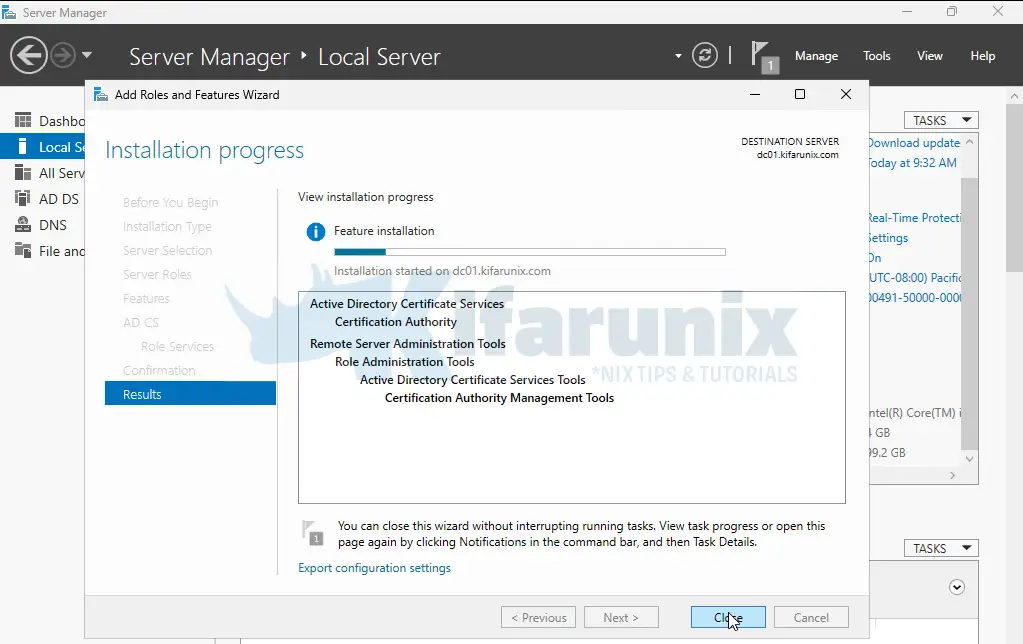This screenshot has height=644, width=1023.
Task: Open the navigation history dropdown arrow
Action: point(87,55)
